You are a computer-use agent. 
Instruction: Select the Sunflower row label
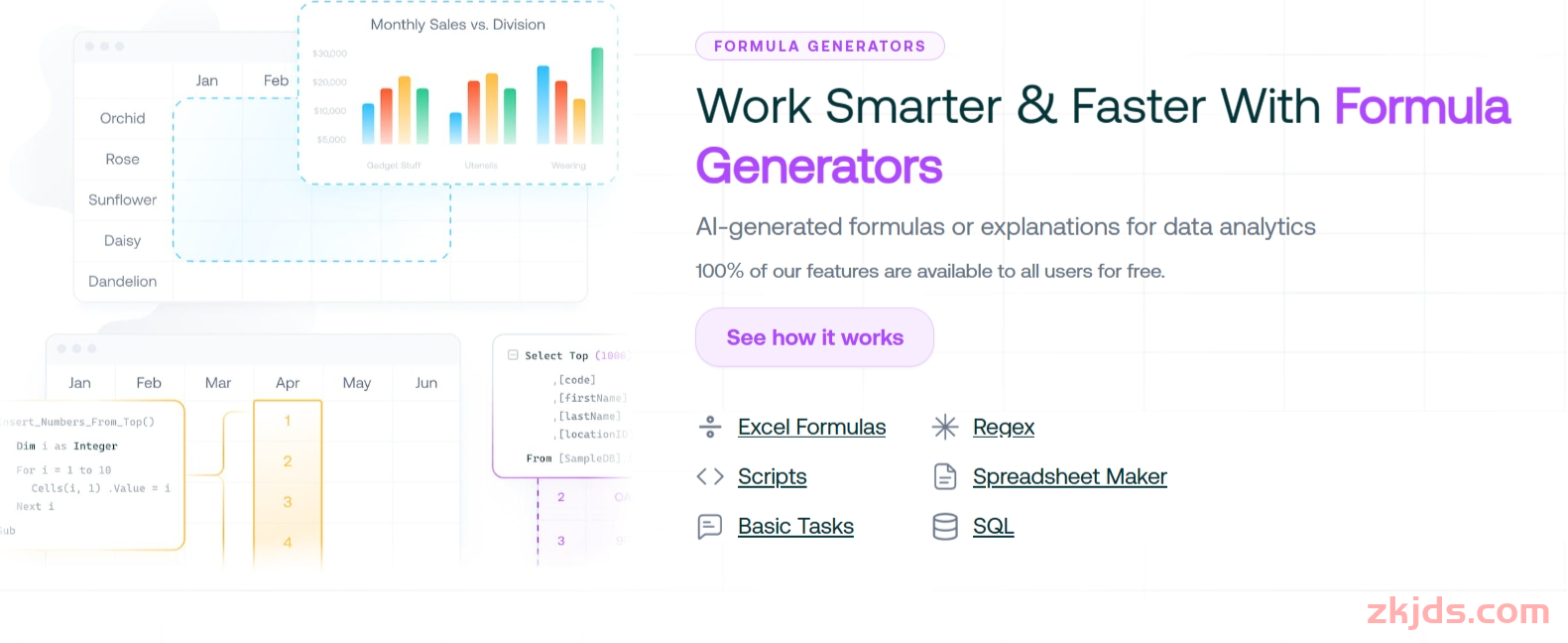point(122,199)
